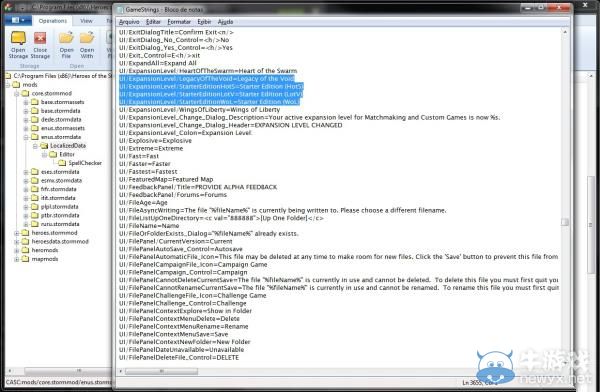Screen dimensions: 600x392
Task: Collapse the enus.stormdata tree node
Action: (26, 137)
